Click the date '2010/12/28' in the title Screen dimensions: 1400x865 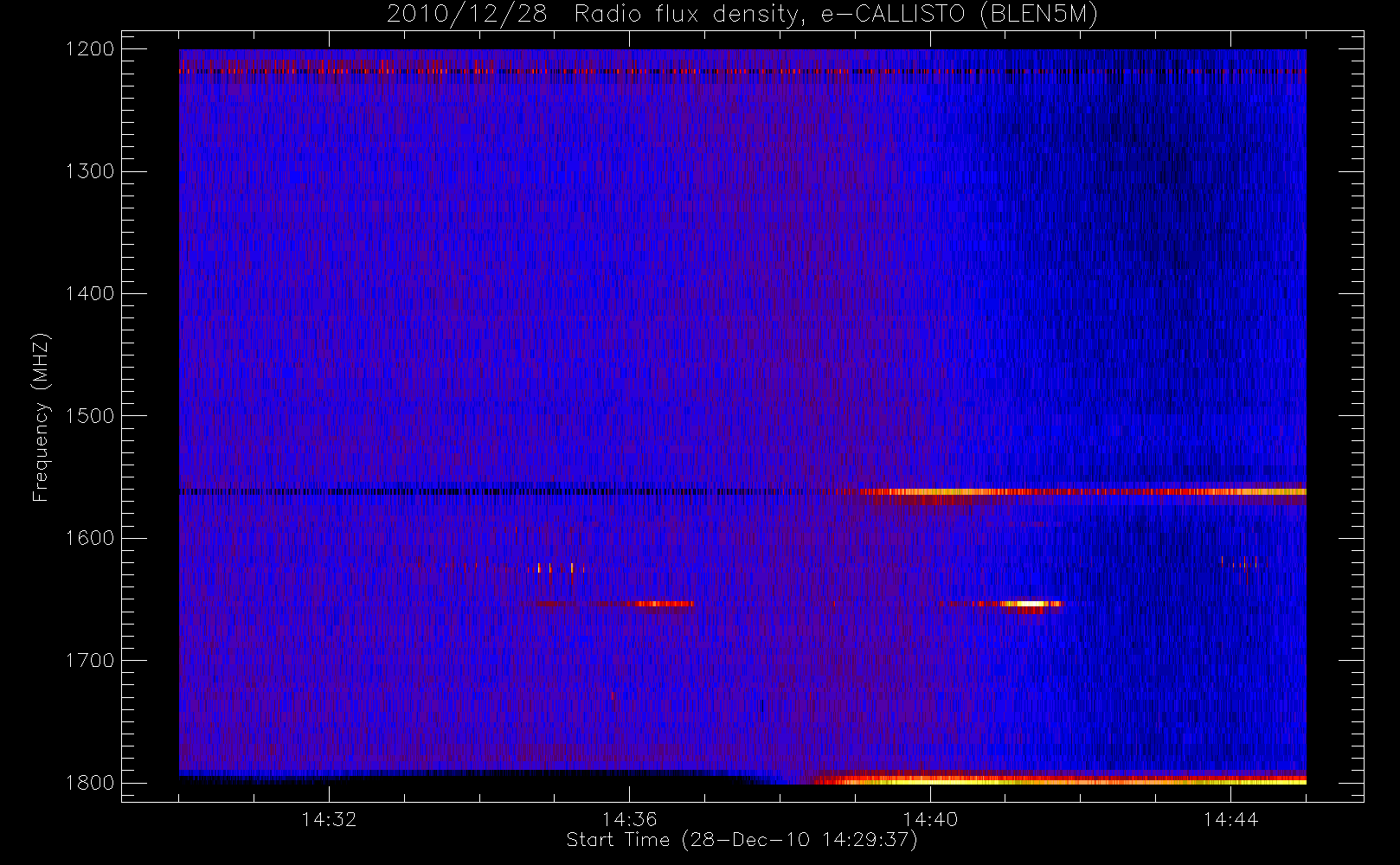click(467, 15)
